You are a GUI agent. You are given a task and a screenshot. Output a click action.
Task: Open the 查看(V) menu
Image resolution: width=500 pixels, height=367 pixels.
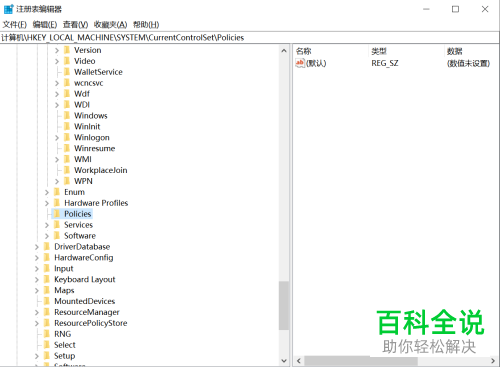75,25
